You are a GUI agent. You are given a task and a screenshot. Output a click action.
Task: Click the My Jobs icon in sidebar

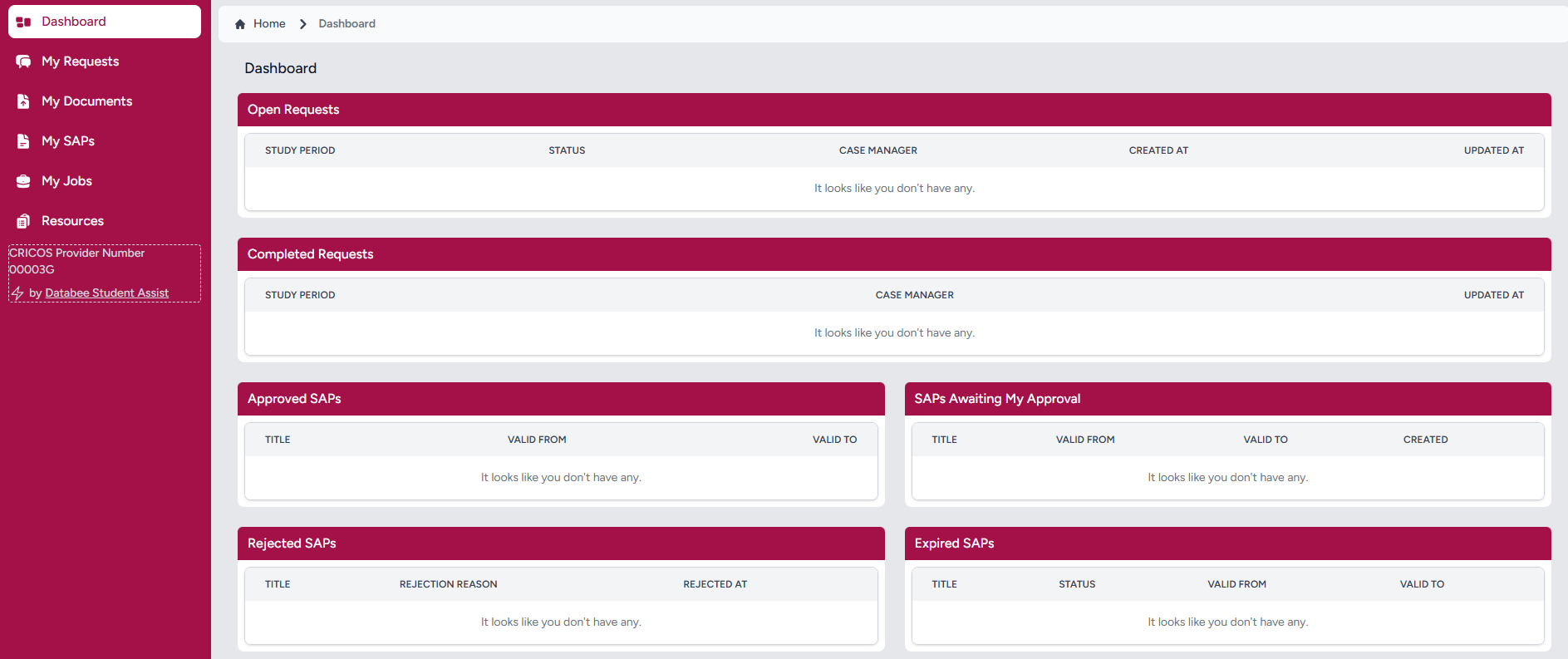click(23, 181)
